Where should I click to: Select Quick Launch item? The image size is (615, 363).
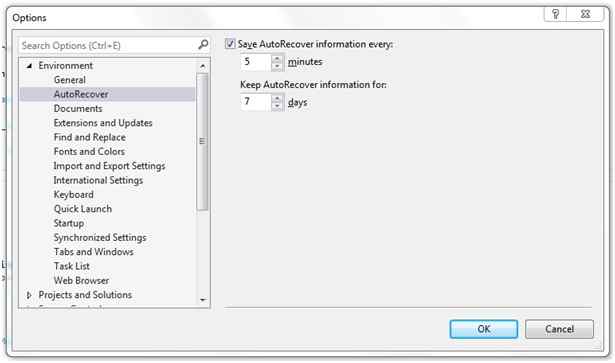(x=83, y=209)
